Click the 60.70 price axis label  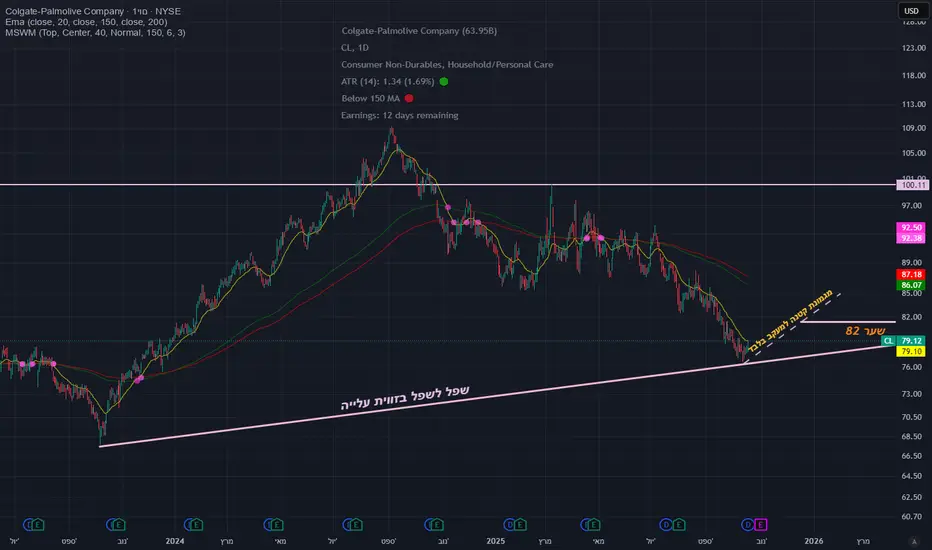[x=912, y=517]
